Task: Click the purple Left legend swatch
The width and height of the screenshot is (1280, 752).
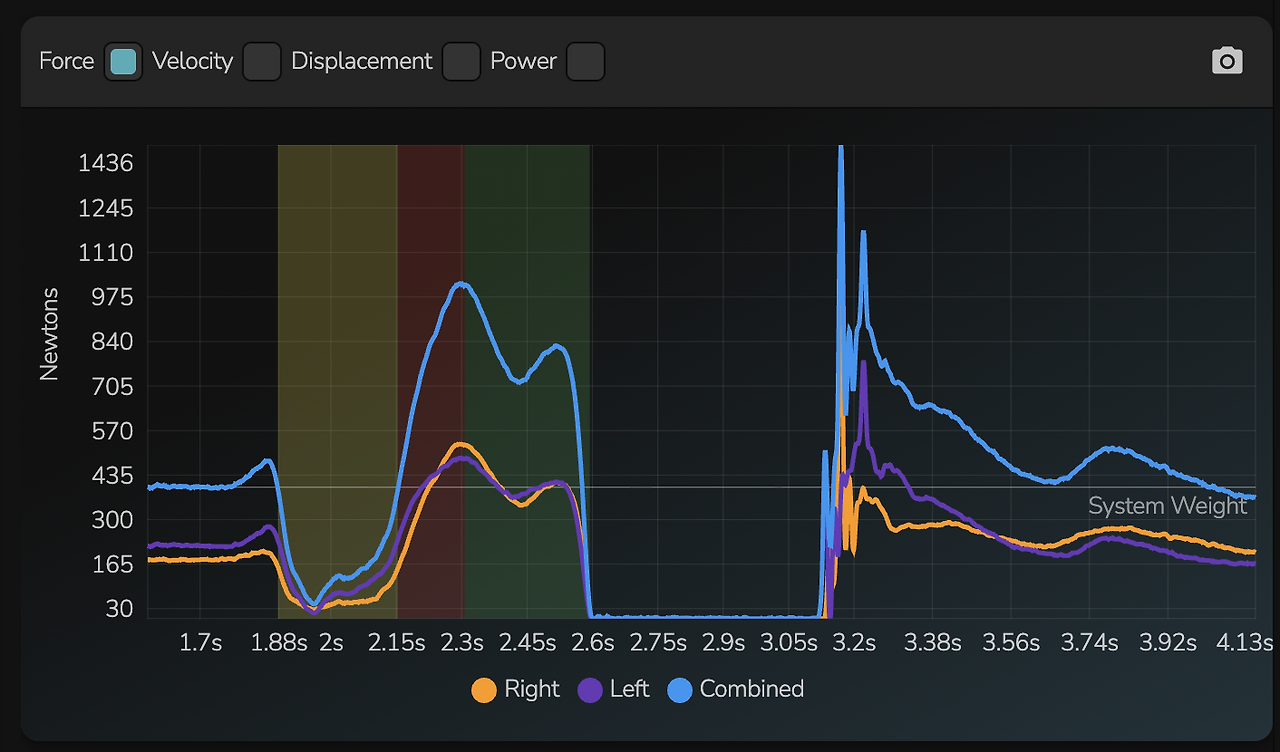Action: (591, 690)
